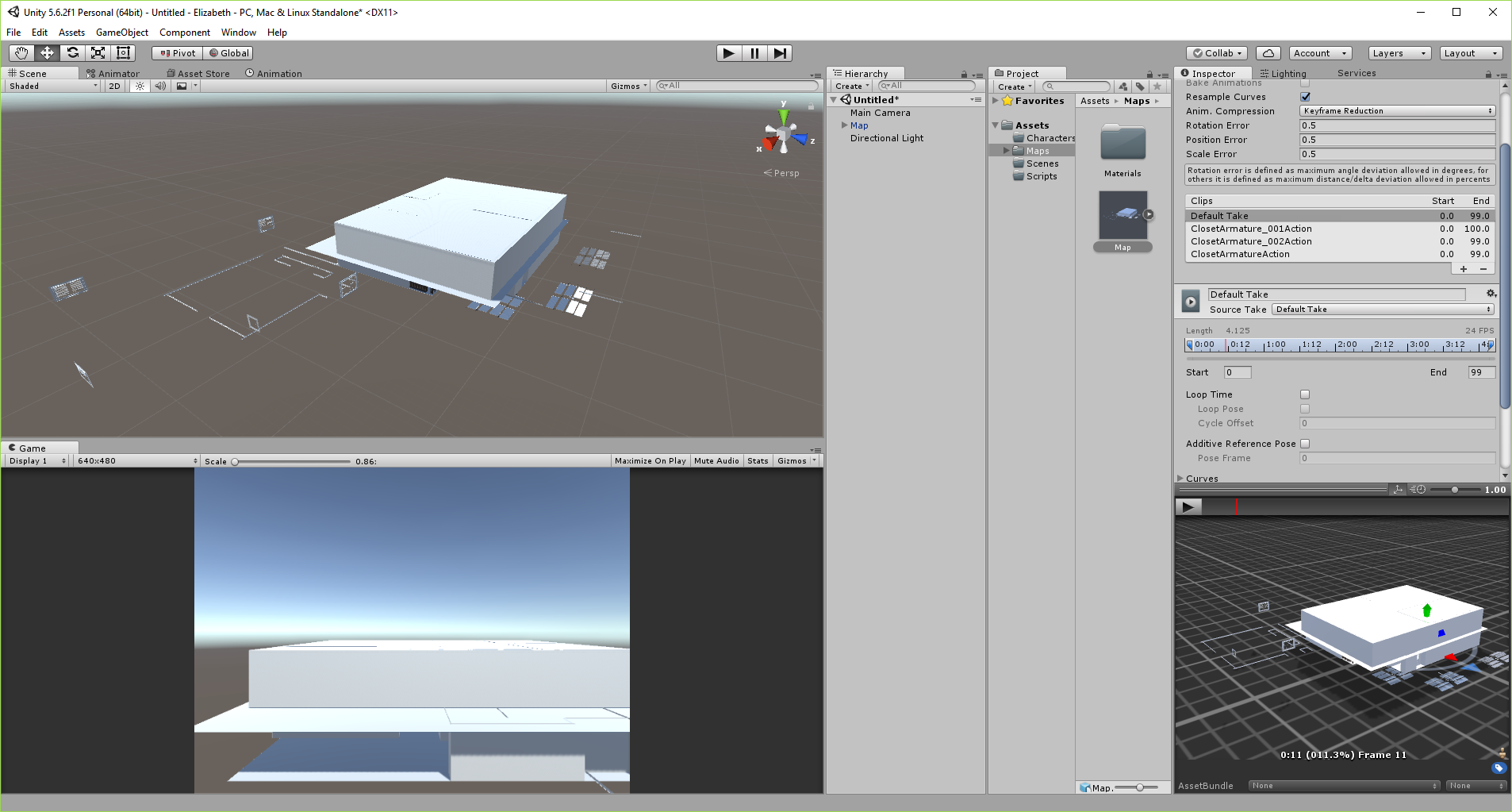
Task: Toggle Mute Audio in Game view
Action: coord(716,460)
